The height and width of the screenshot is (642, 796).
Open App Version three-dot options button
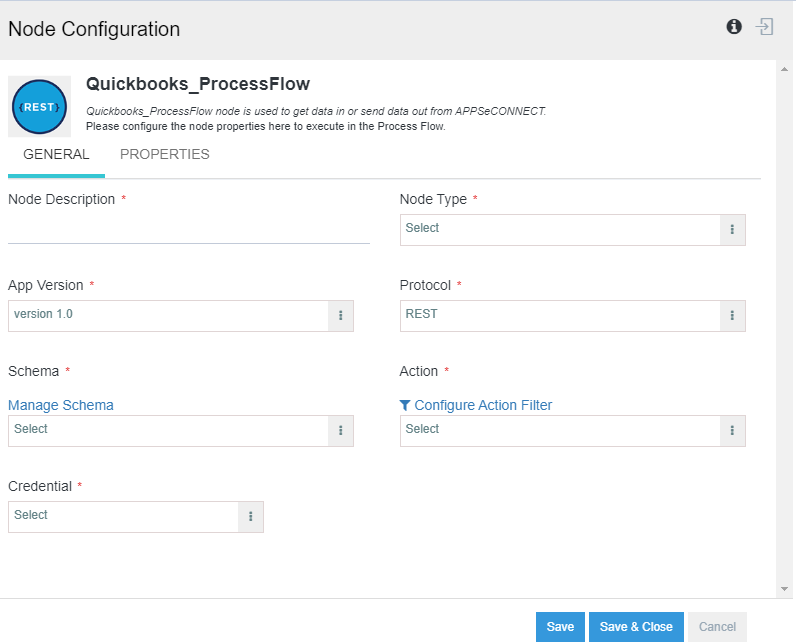[x=341, y=316]
